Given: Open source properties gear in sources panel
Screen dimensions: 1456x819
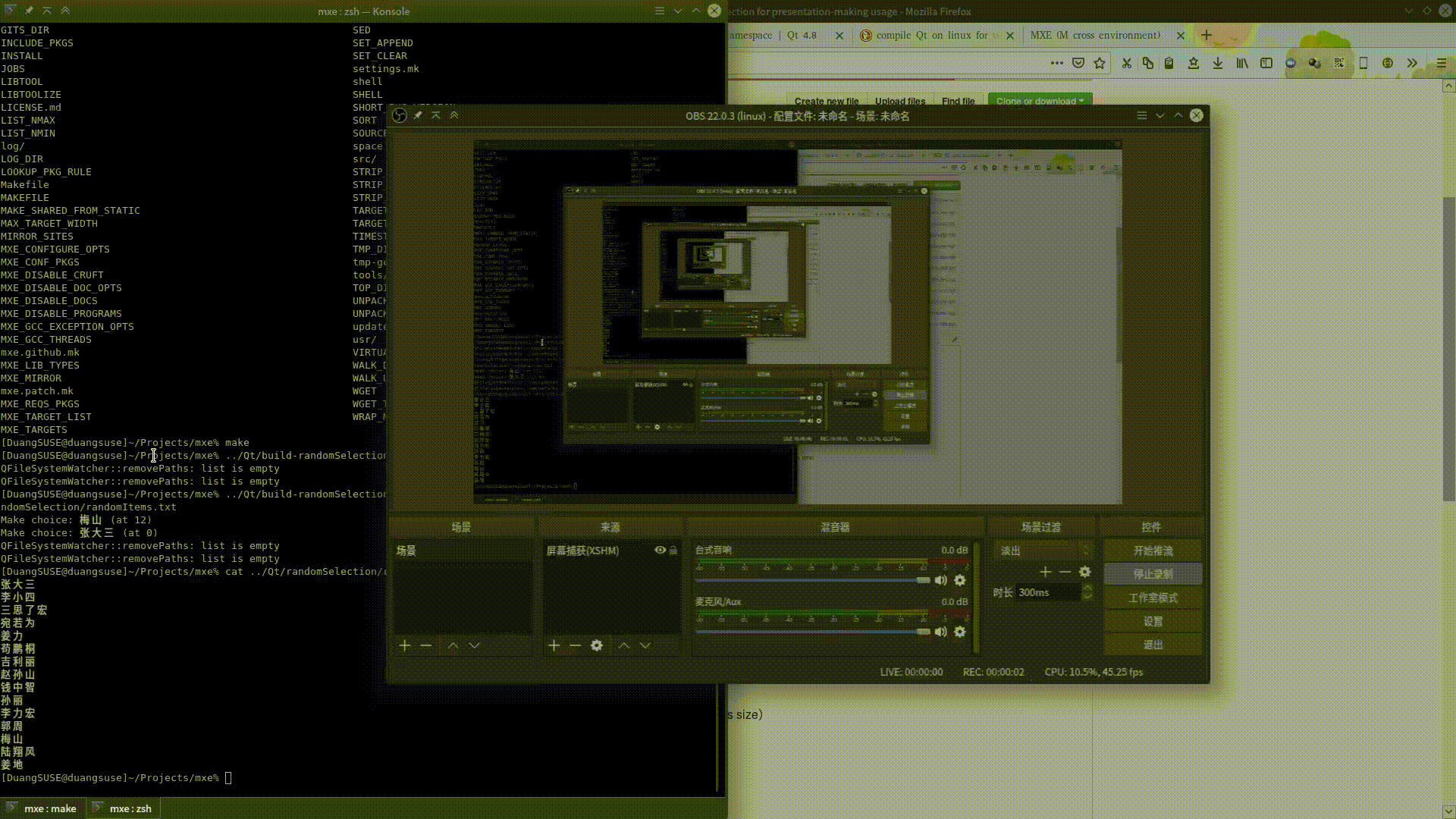Looking at the screenshot, I should pyautogui.click(x=597, y=645).
